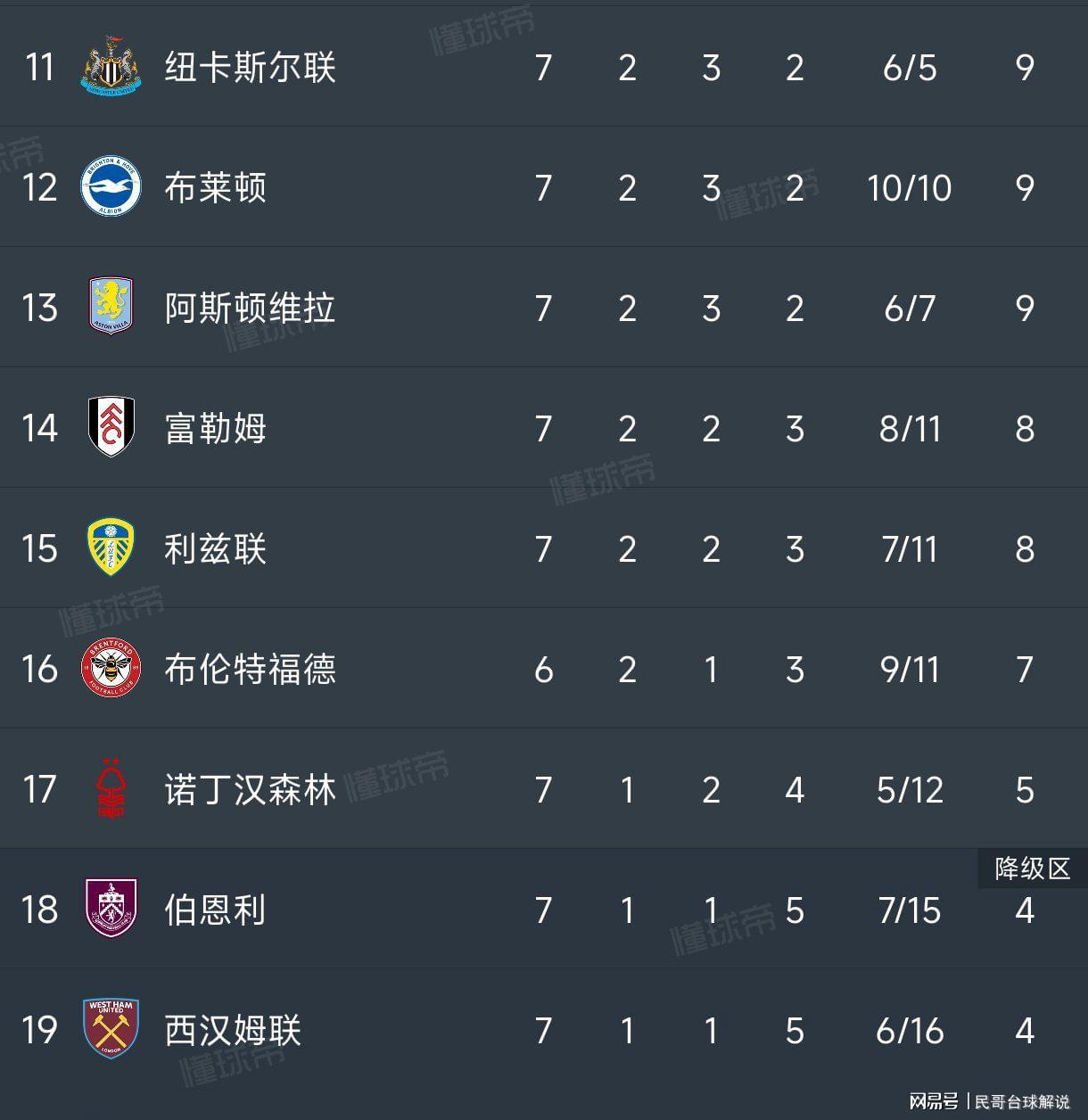Open the 富勒姆 team link
1088x1120 pixels.
215,429
